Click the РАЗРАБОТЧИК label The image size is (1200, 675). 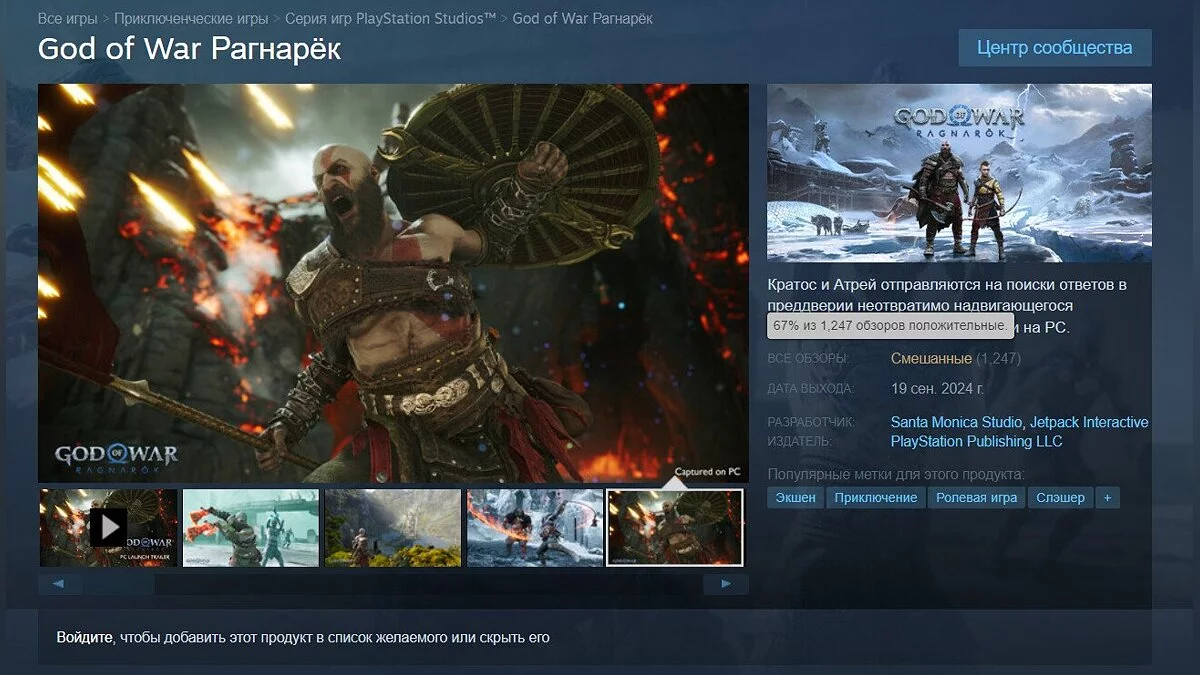810,422
